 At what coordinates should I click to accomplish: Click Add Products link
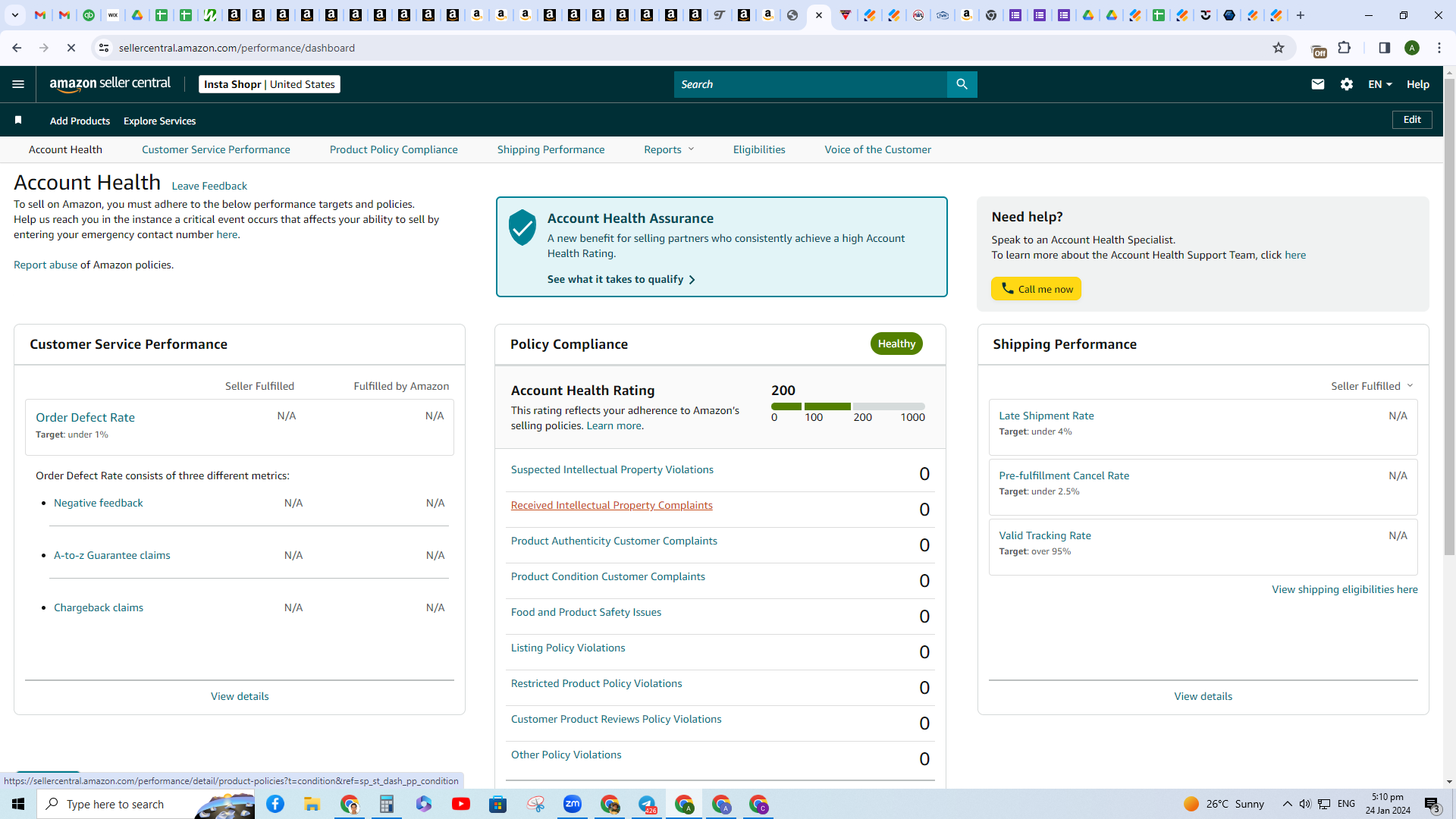80,121
